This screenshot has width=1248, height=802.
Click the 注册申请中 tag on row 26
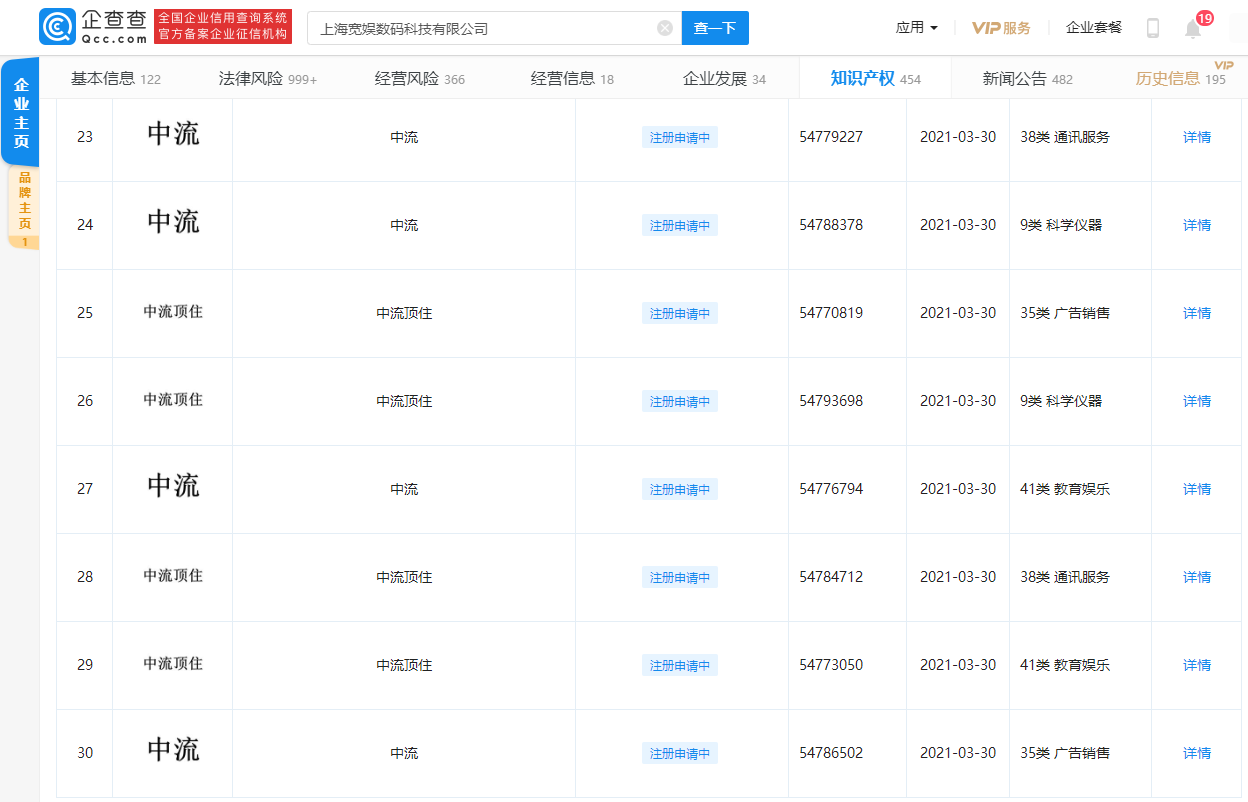tap(681, 401)
